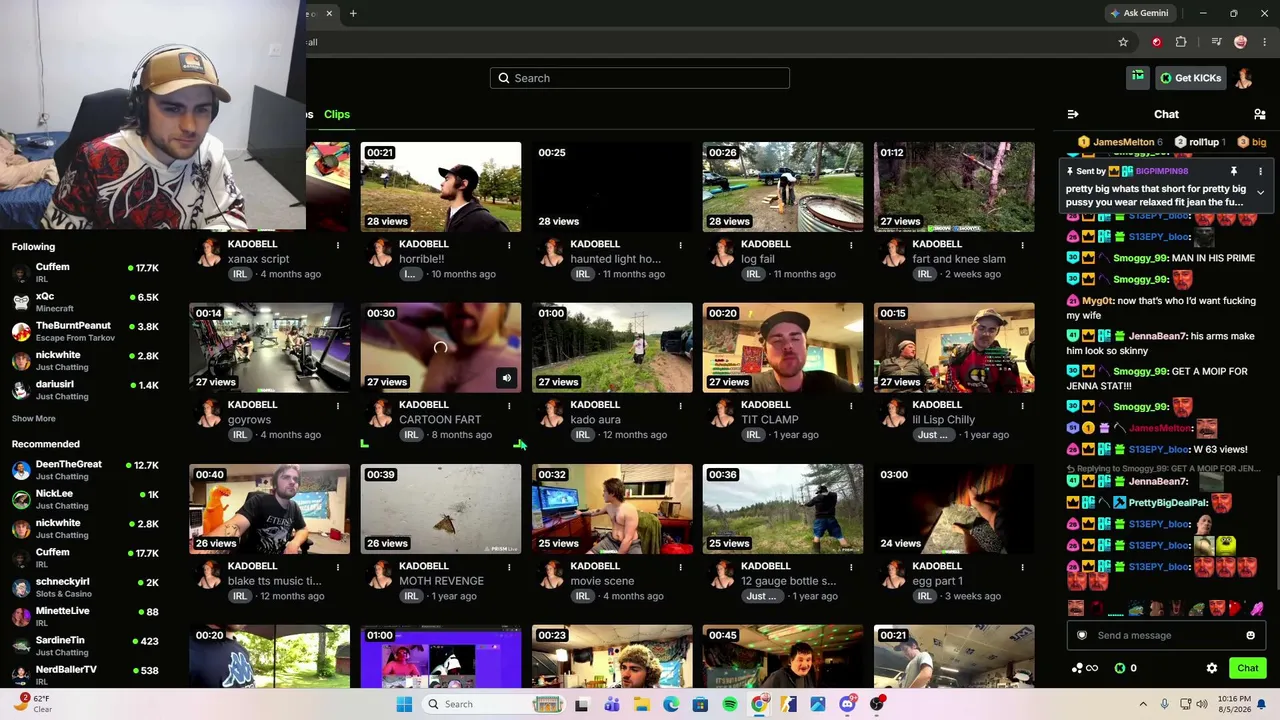Play the 'TIT CLAMP' clip thumbnail

coord(783,348)
